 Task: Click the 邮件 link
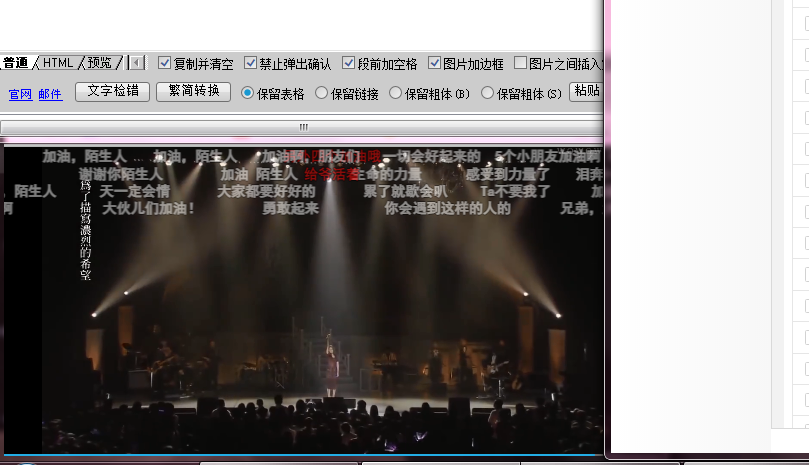click(50, 94)
